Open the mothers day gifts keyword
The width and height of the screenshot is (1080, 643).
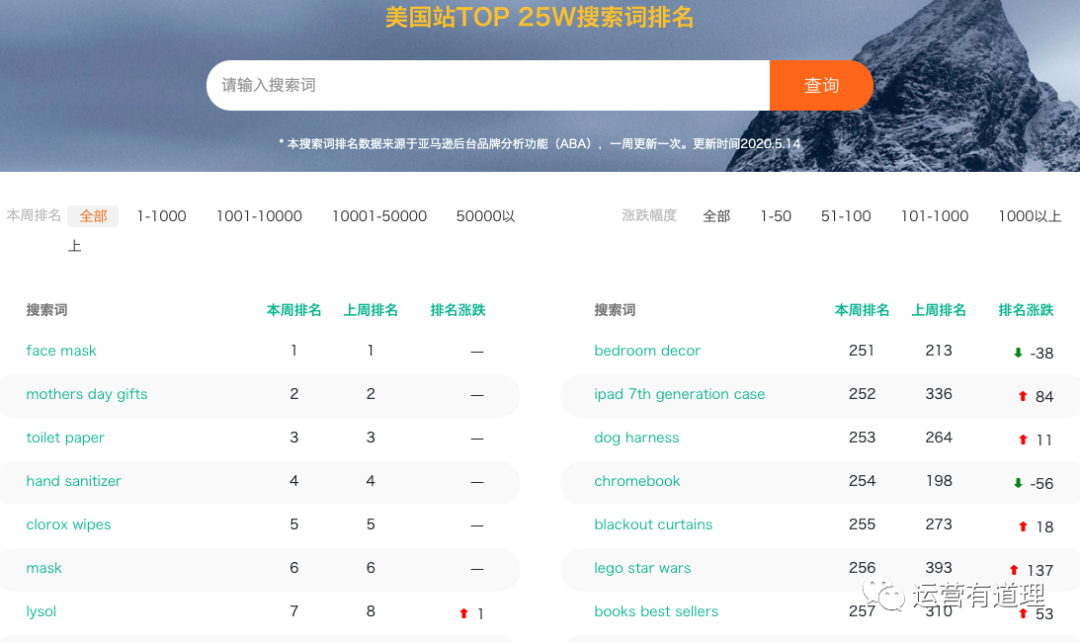87,394
